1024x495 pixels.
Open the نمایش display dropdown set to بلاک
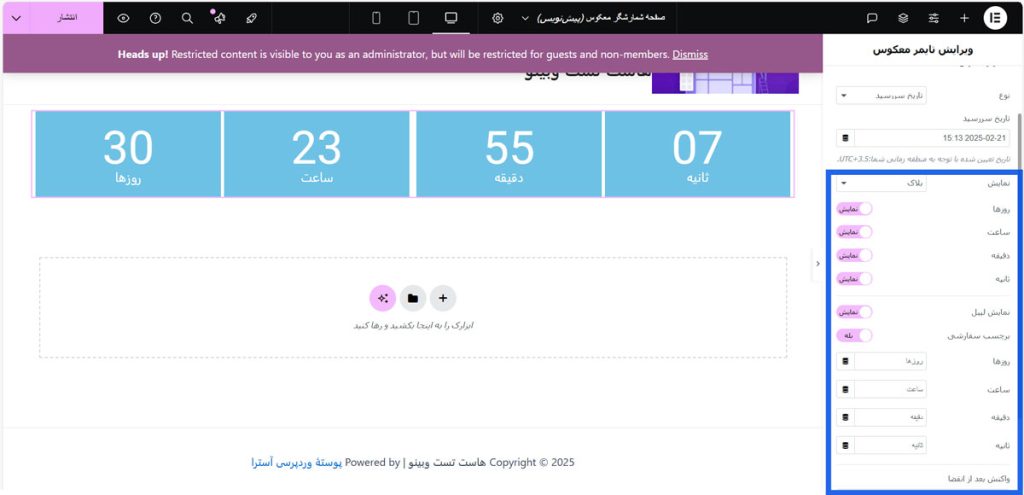882,183
